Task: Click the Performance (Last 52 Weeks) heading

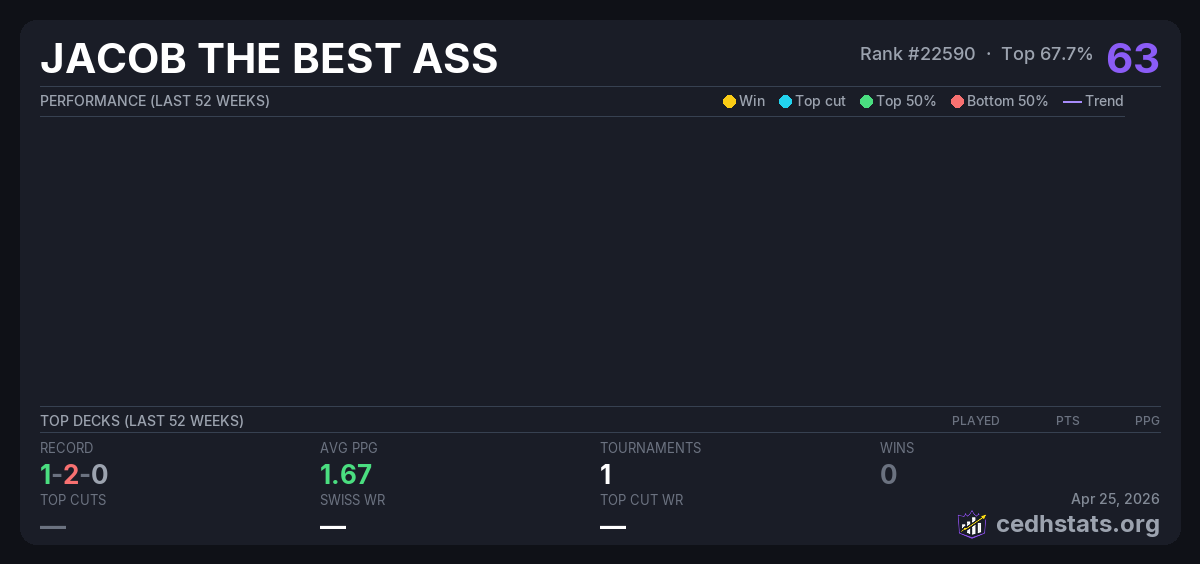Action: tap(155, 101)
